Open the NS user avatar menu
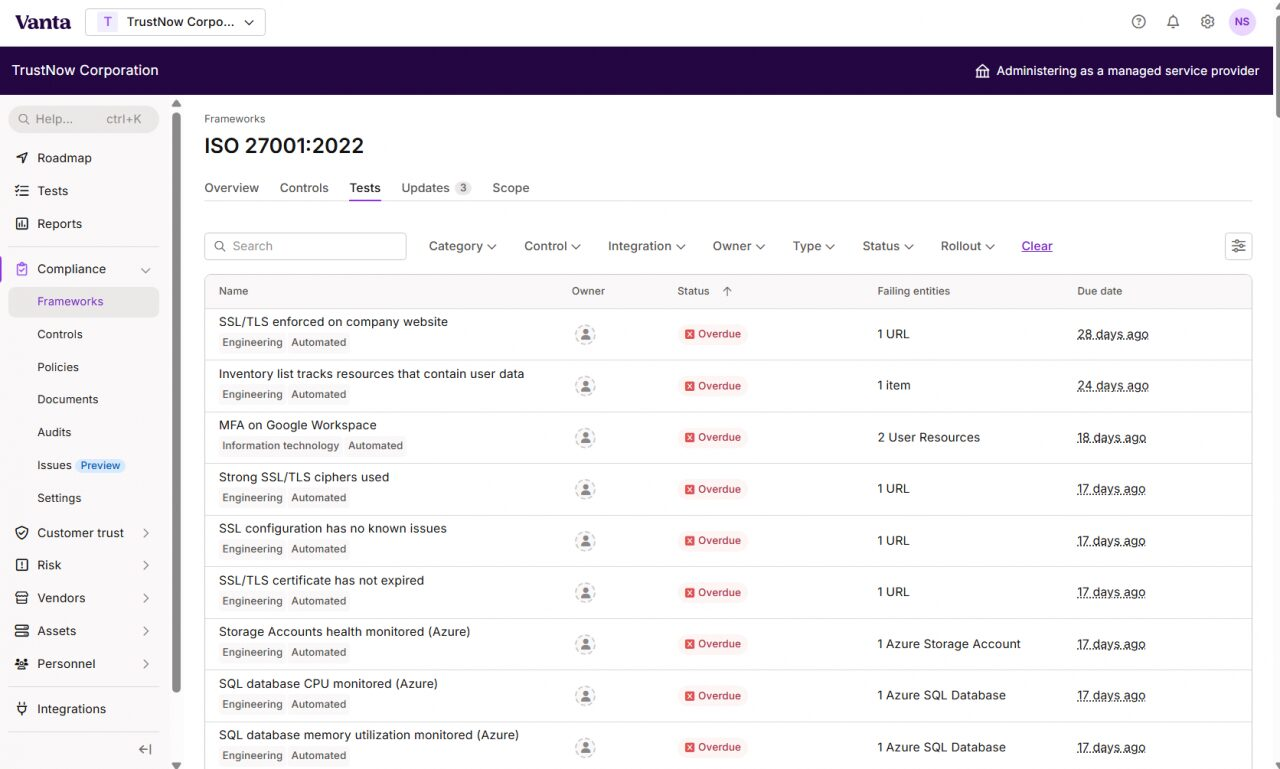The image size is (1280, 769). pos(1242,22)
